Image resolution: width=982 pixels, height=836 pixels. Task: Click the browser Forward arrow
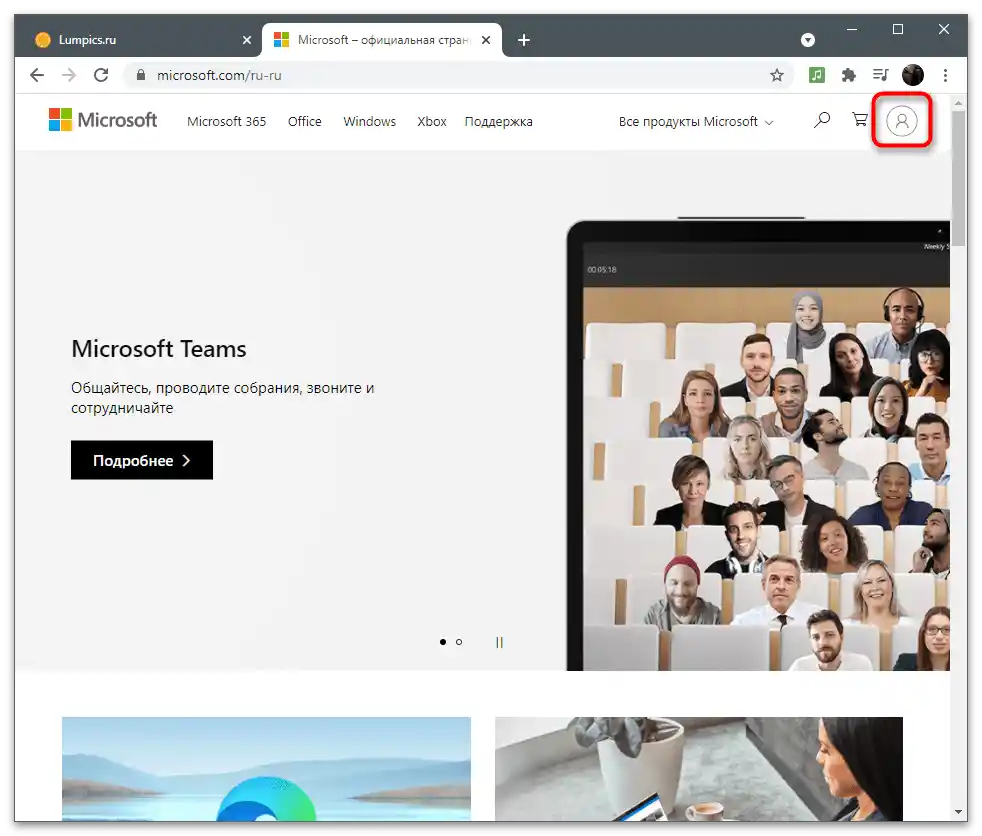[69, 75]
